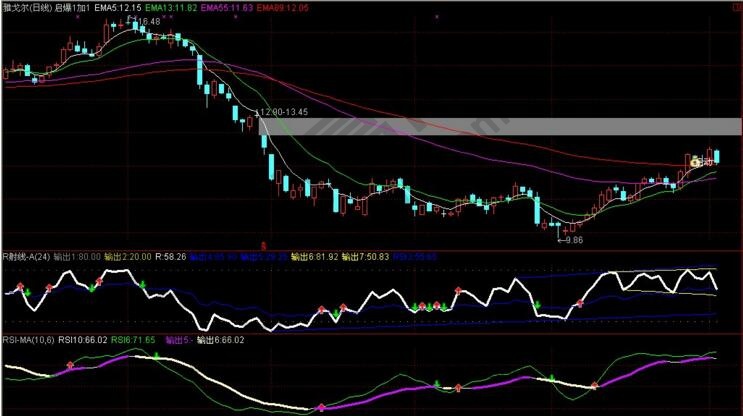
Task: Click red arrow at RSI-MA panel's lowest point
Action: 321,407
